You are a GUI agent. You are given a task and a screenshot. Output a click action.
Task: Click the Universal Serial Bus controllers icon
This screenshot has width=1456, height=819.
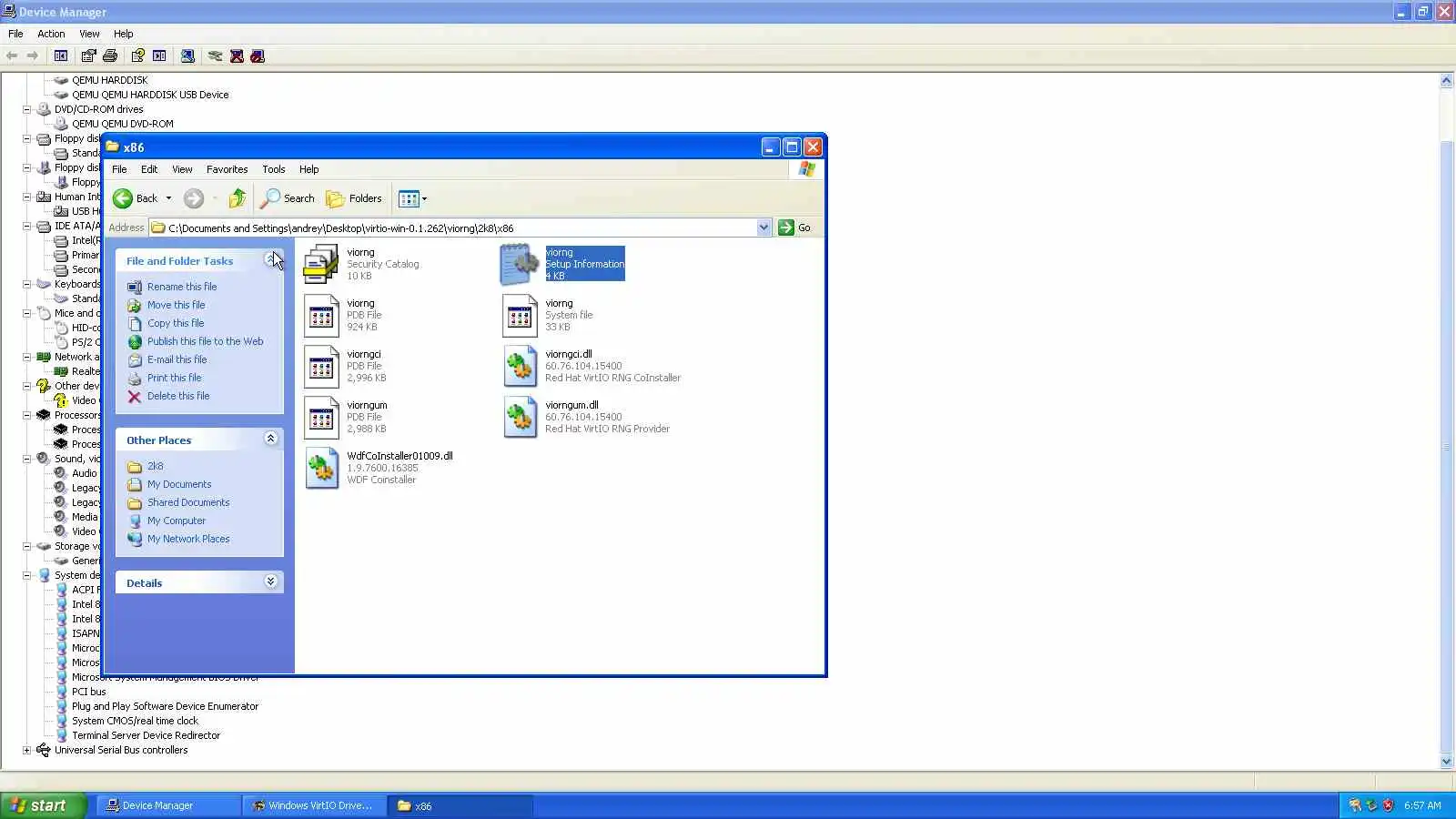point(43,750)
